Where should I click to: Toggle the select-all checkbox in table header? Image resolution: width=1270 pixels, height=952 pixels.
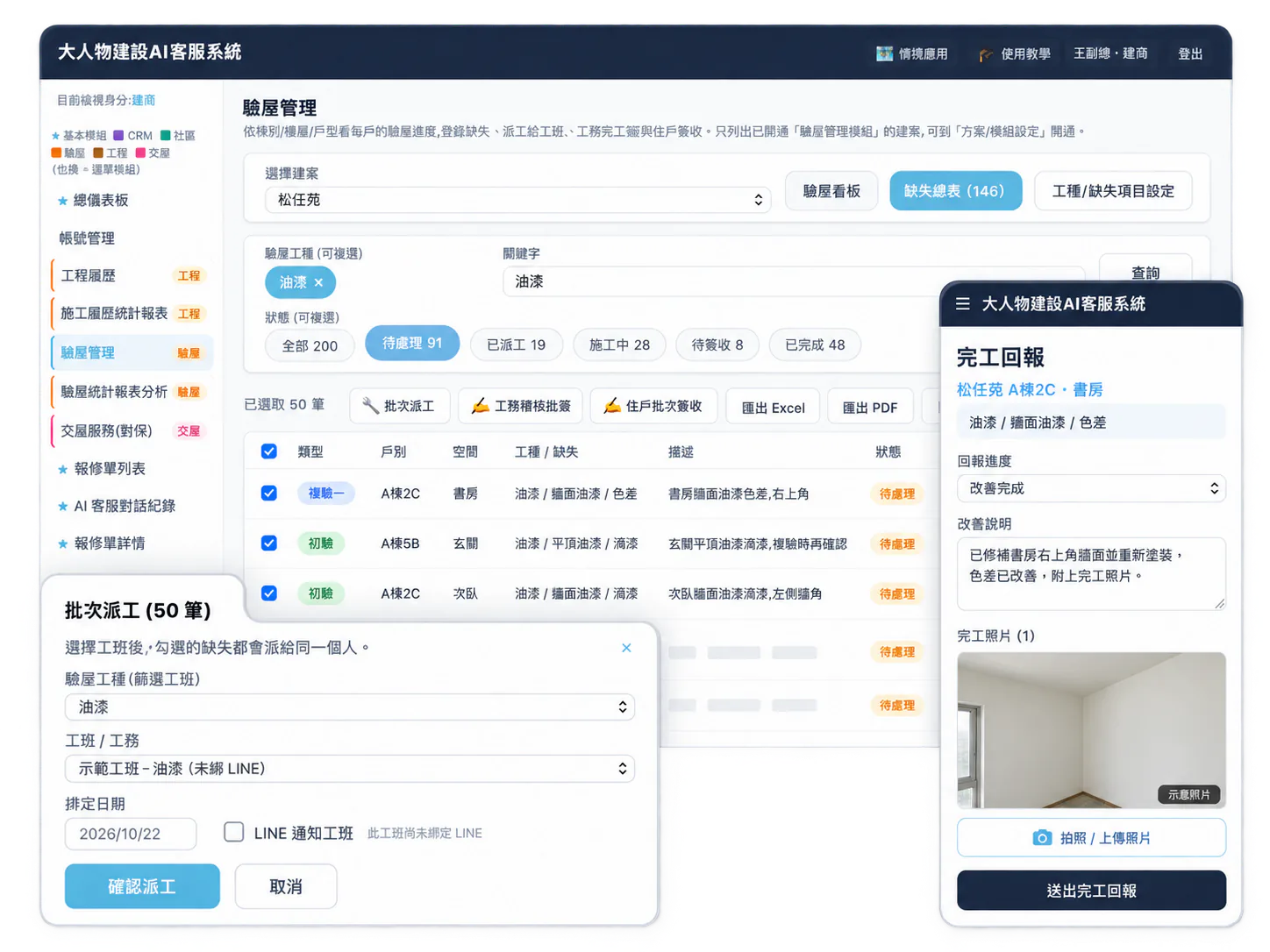(x=269, y=451)
